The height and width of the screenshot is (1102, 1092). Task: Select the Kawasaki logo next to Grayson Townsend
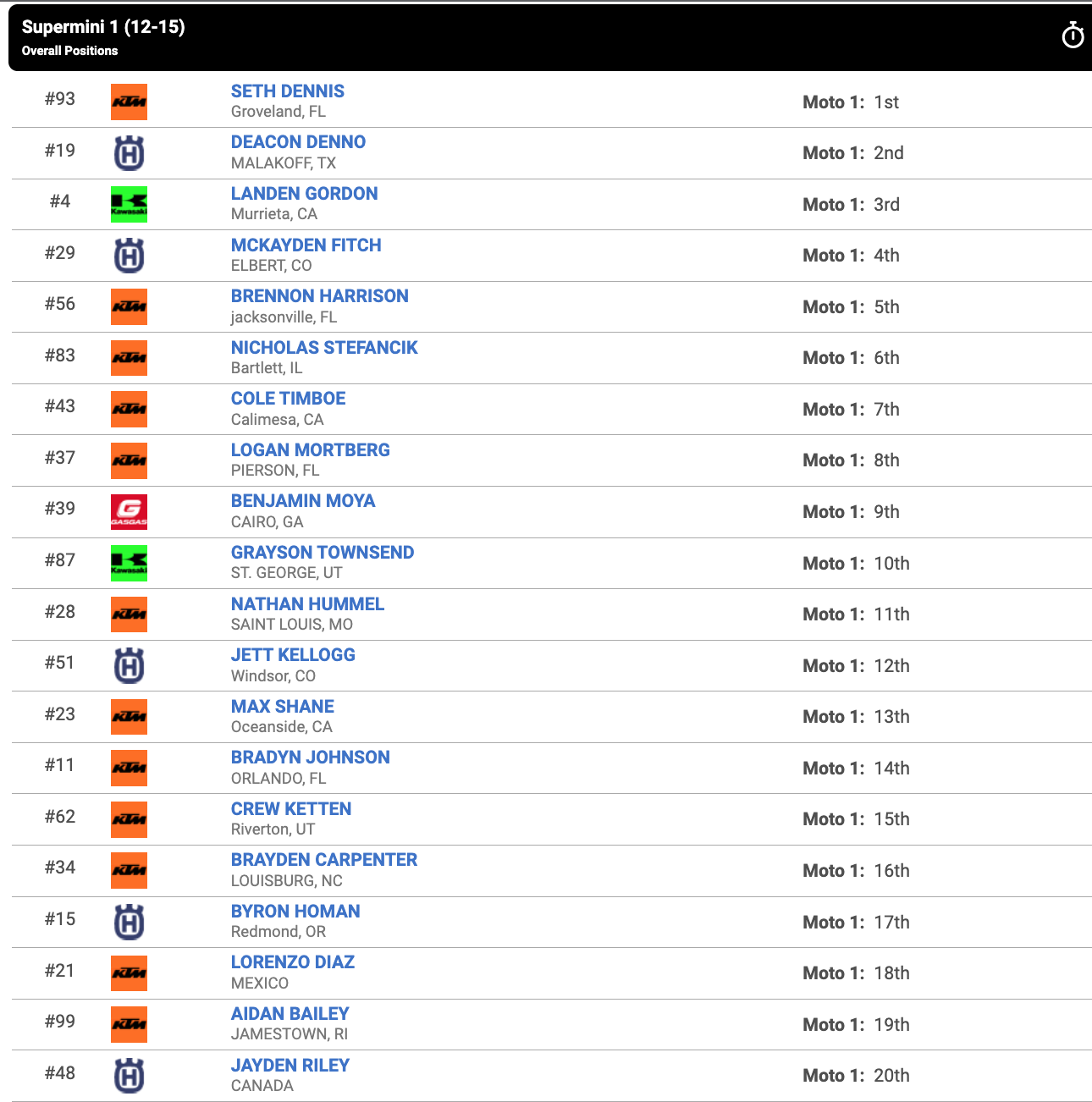click(128, 563)
